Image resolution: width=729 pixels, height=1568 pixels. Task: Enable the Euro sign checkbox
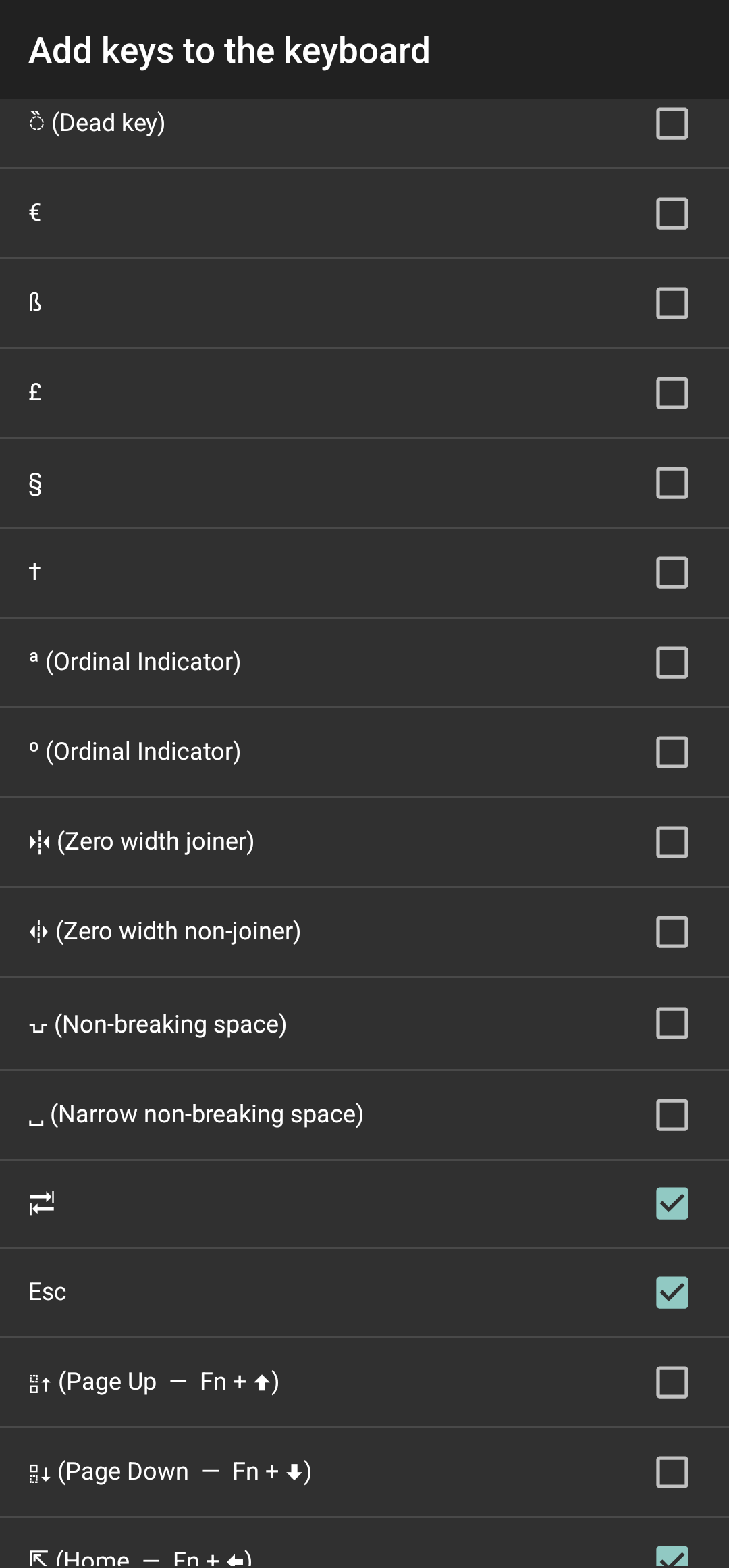tap(672, 213)
